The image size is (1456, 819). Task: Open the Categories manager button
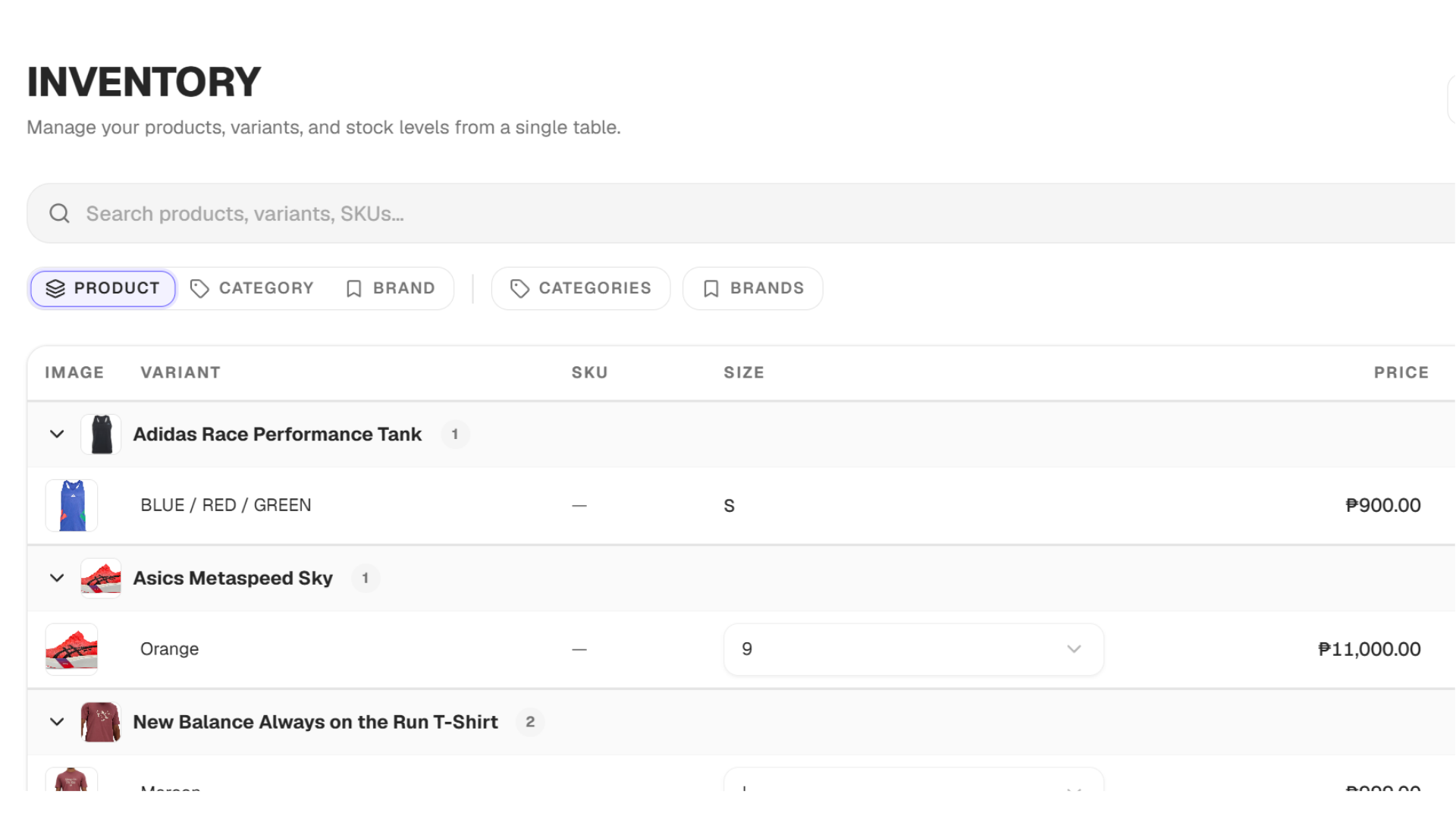pyautogui.click(x=581, y=289)
